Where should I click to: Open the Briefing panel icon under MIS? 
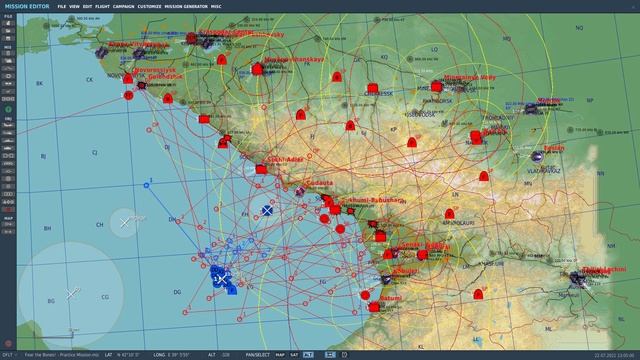(x=8, y=53)
